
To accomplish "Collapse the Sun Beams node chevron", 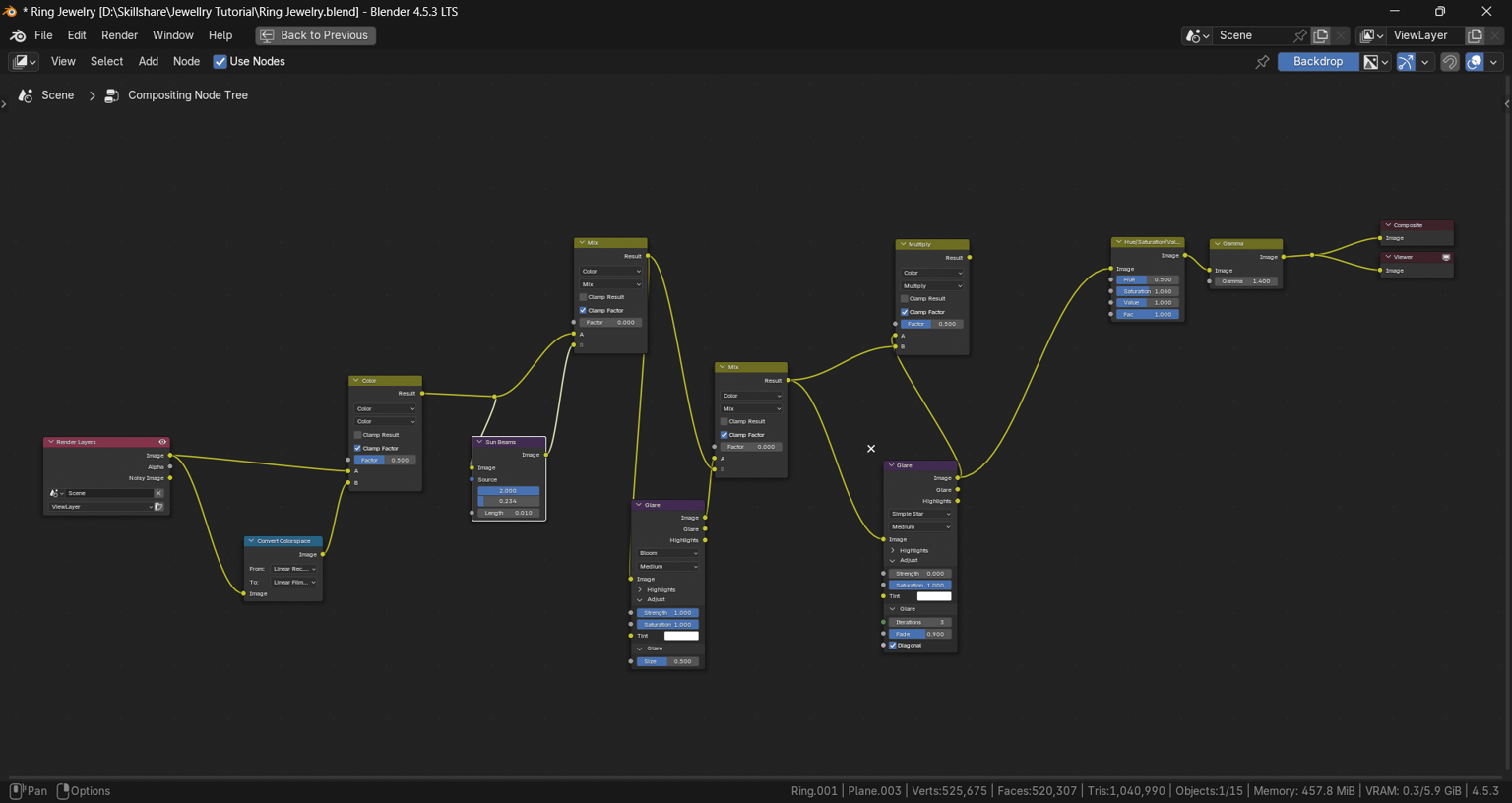I will pyautogui.click(x=479, y=442).
